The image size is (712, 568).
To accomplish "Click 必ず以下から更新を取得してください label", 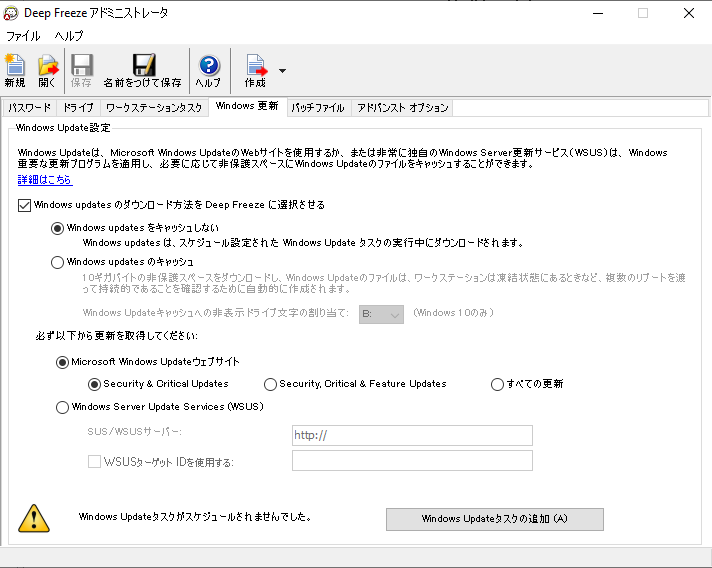I will (x=116, y=336).
